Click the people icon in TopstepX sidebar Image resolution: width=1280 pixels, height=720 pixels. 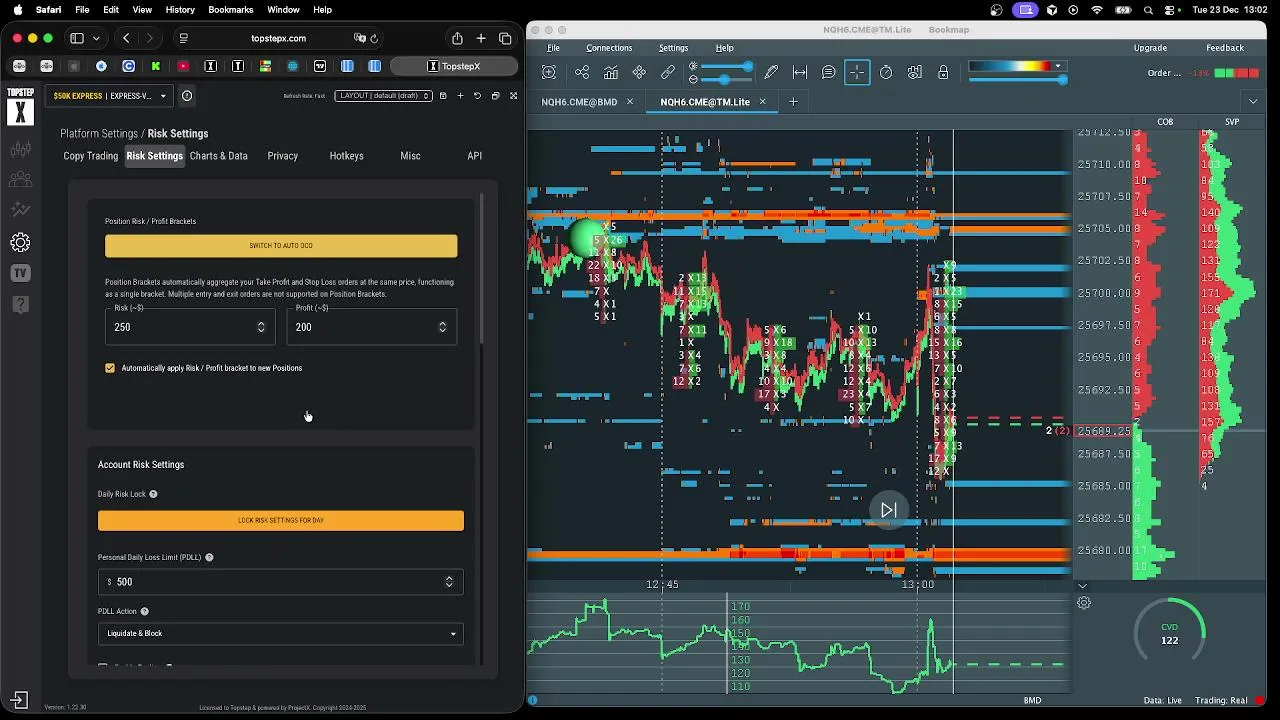20,180
